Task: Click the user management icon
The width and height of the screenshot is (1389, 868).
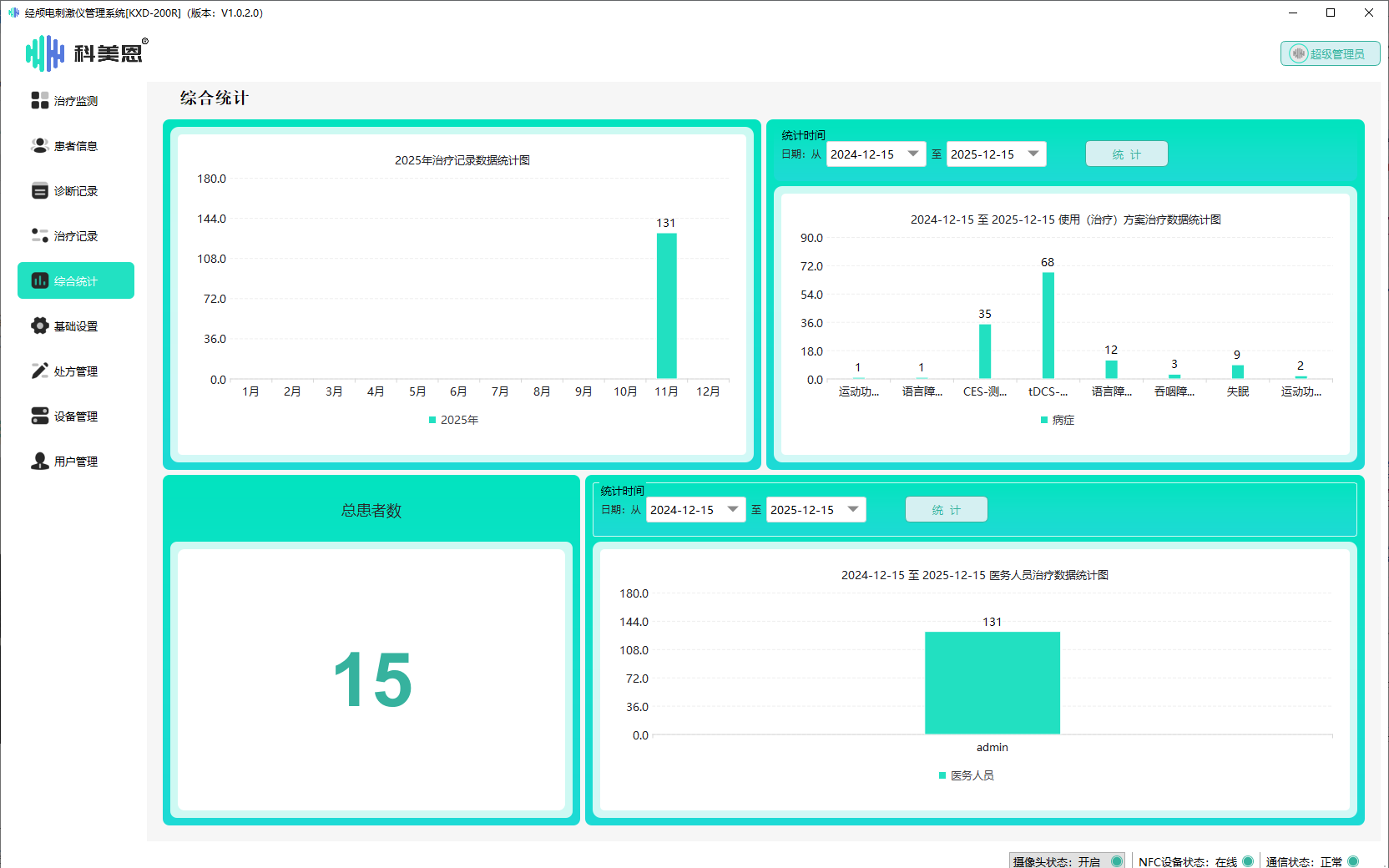Action: pos(39,462)
